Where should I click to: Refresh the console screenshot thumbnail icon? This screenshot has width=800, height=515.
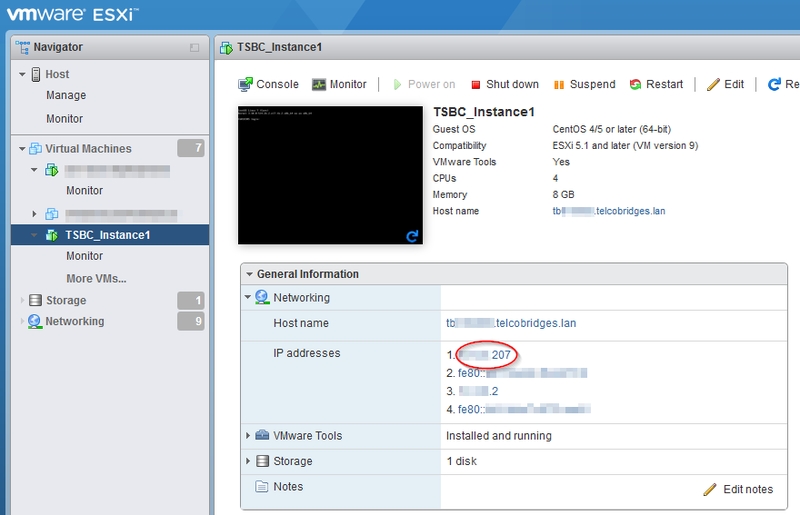[x=411, y=236]
